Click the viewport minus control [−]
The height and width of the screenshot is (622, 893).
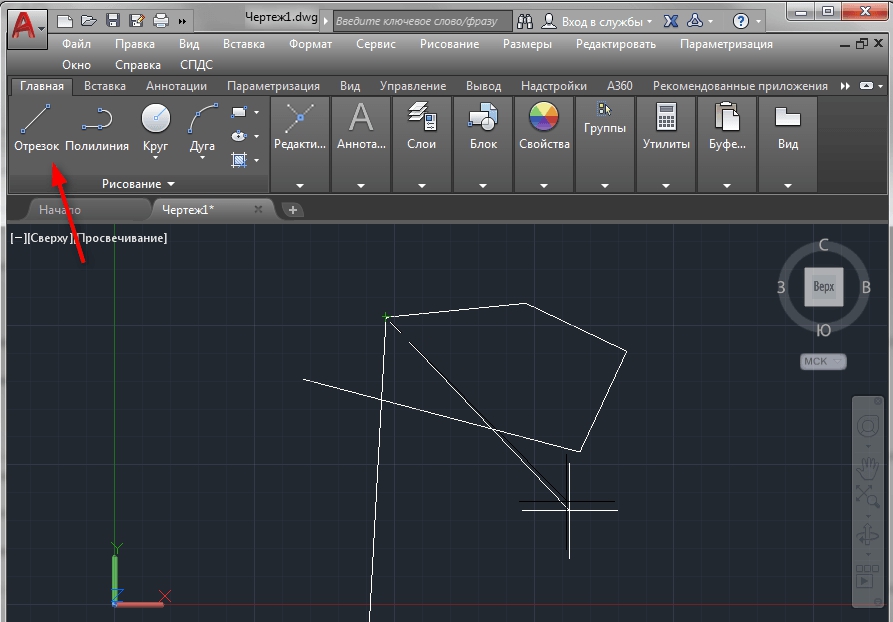click(18, 238)
